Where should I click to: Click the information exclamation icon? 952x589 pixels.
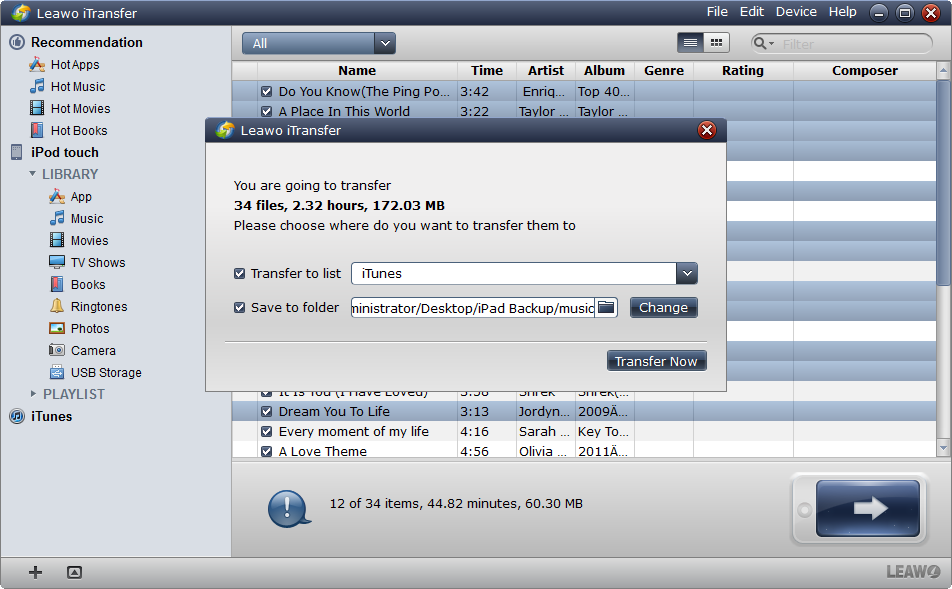pyautogui.click(x=288, y=508)
